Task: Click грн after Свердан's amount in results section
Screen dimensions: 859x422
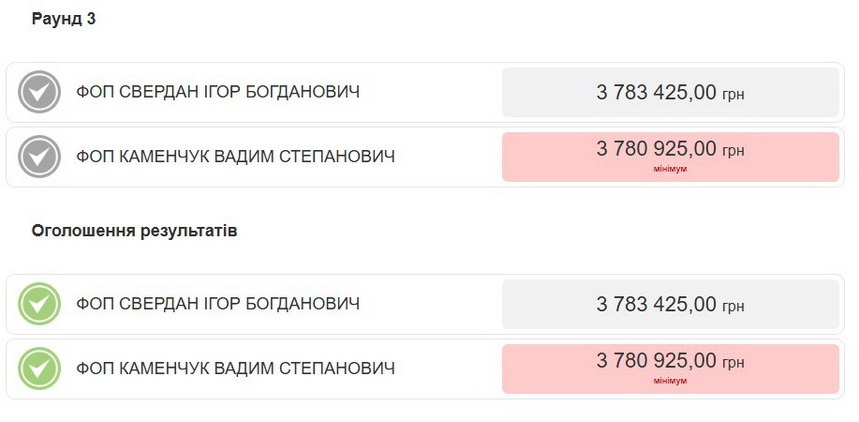Action: tap(733, 306)
